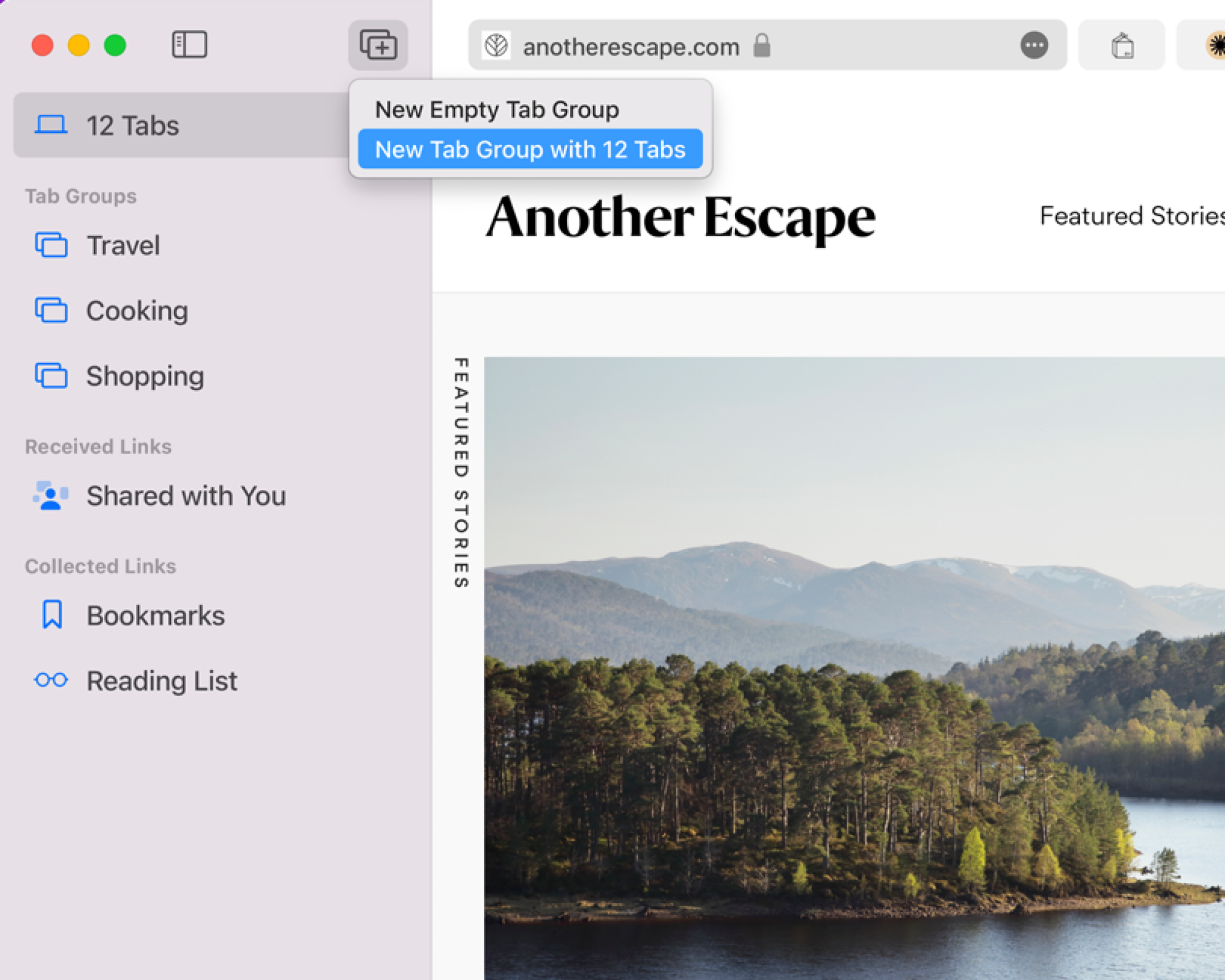1225x980 pixels.
Task: Click the anotherescape.com address field
Action: pyautogui.click(x=767, y=45)
